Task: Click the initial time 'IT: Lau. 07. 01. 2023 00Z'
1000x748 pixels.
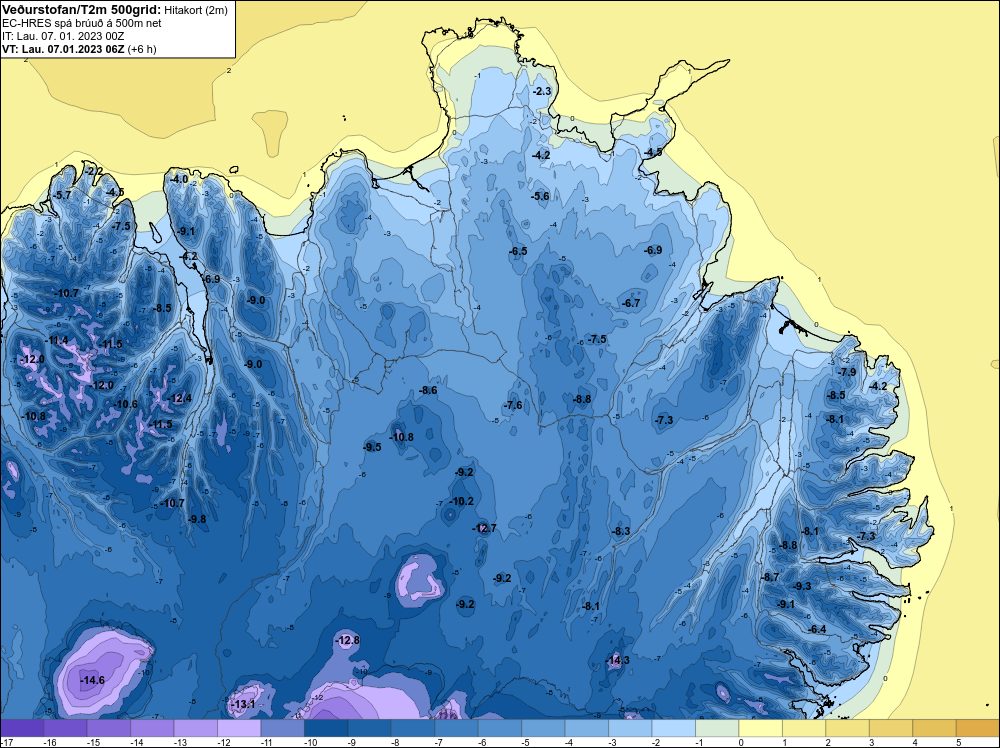Action: [63, 36]
